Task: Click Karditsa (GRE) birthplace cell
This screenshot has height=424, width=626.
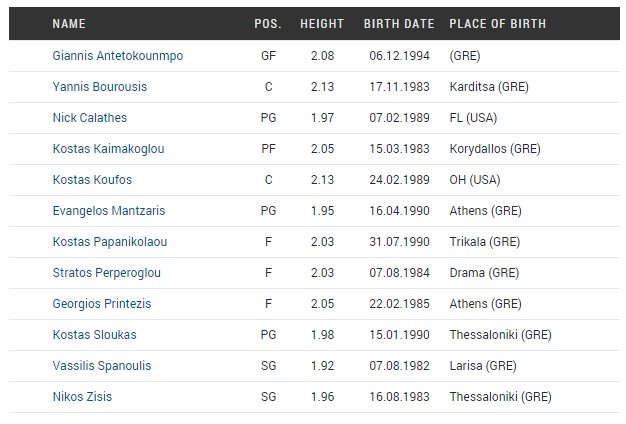Action: pyautogui.click(x=489, y=87)
